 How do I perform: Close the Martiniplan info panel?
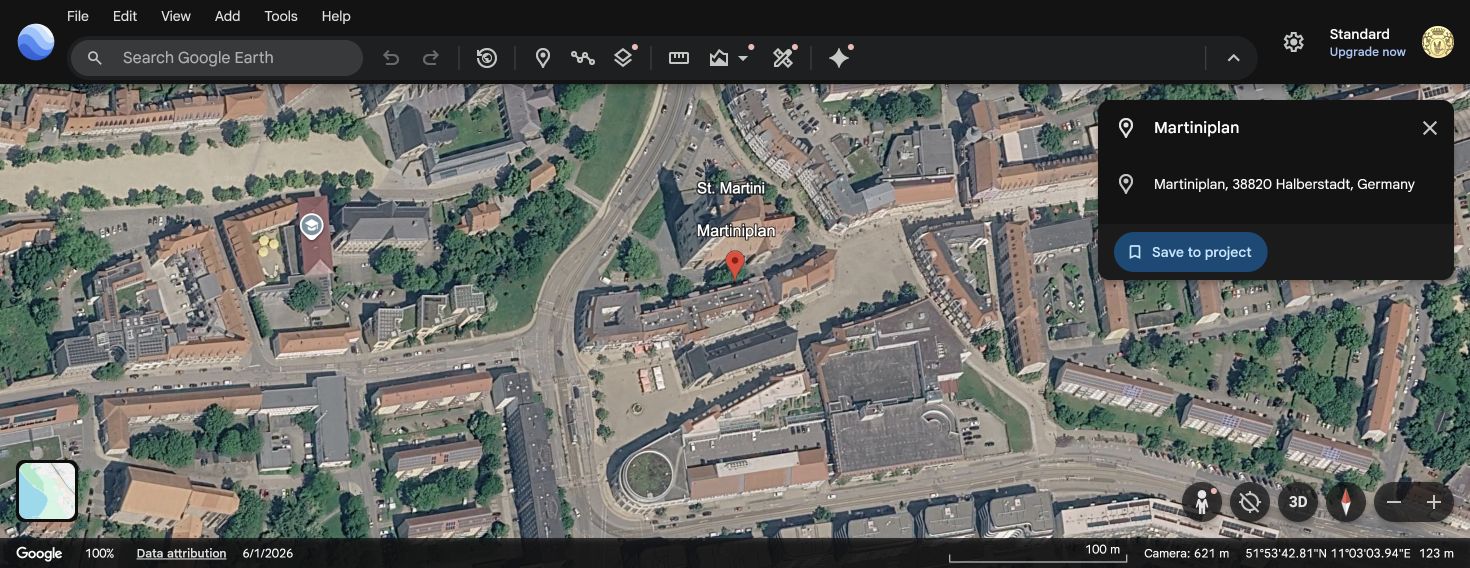coord(1430,128)
